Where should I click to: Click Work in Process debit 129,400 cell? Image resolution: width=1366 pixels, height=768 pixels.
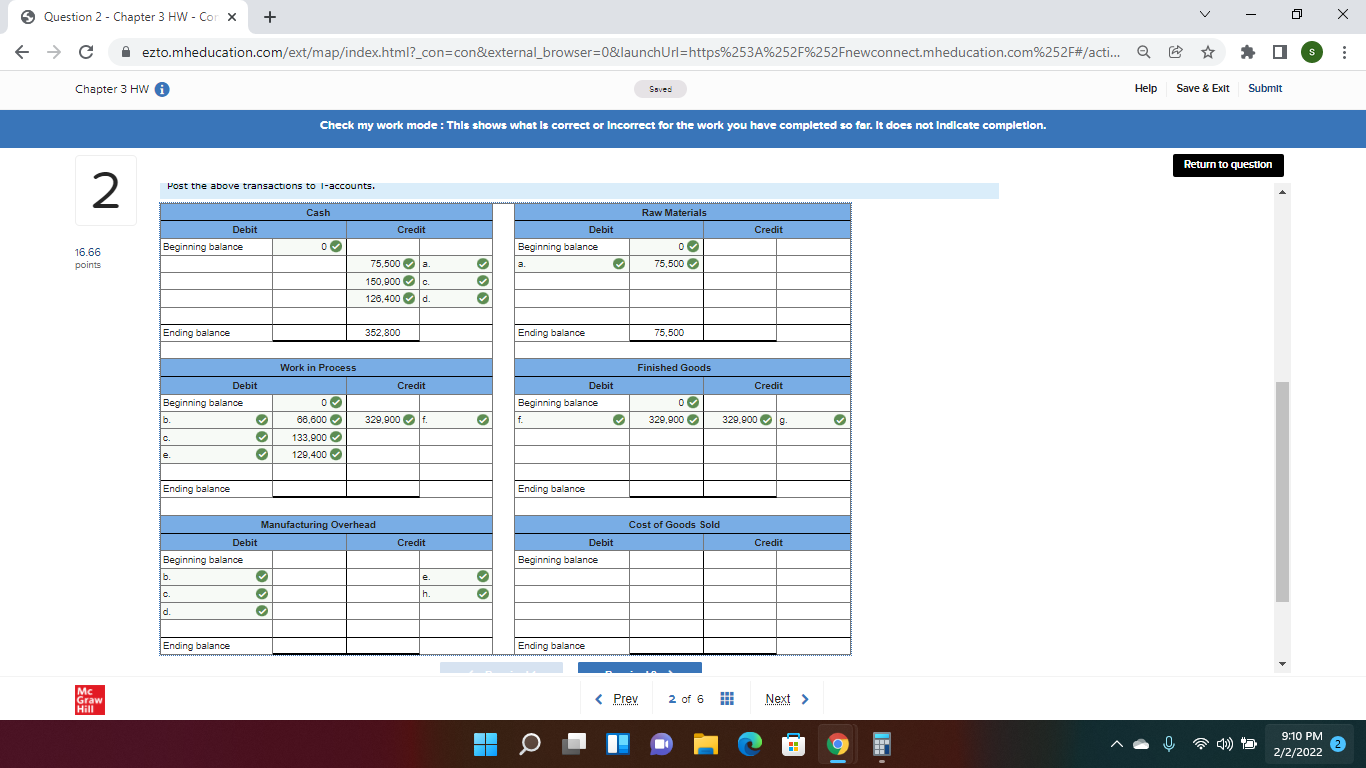pos(310,454)
